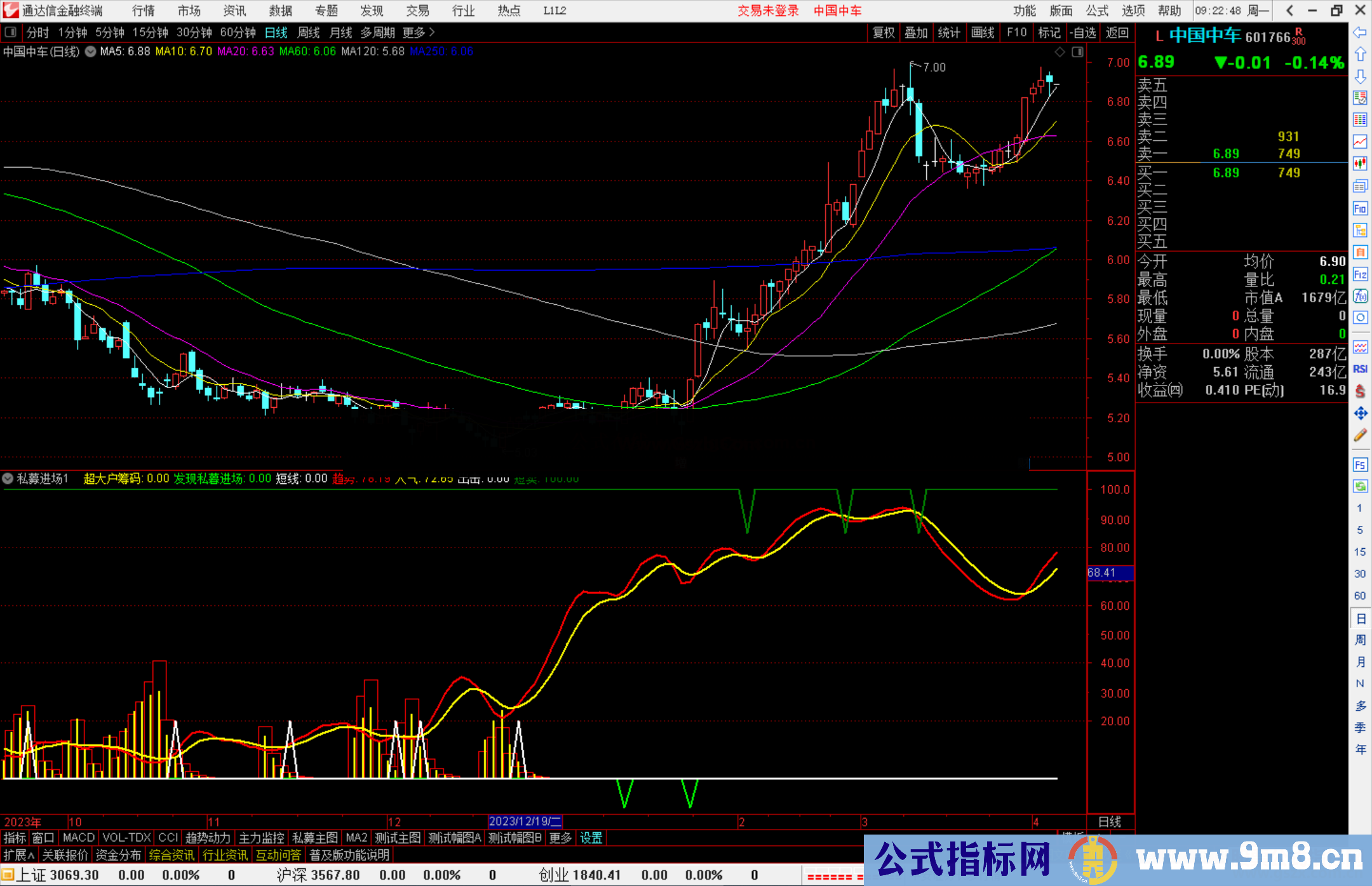Viewport: 1372px width, 886px height.
Task: Select the MACD indicator tab
Action: point(78,838)
